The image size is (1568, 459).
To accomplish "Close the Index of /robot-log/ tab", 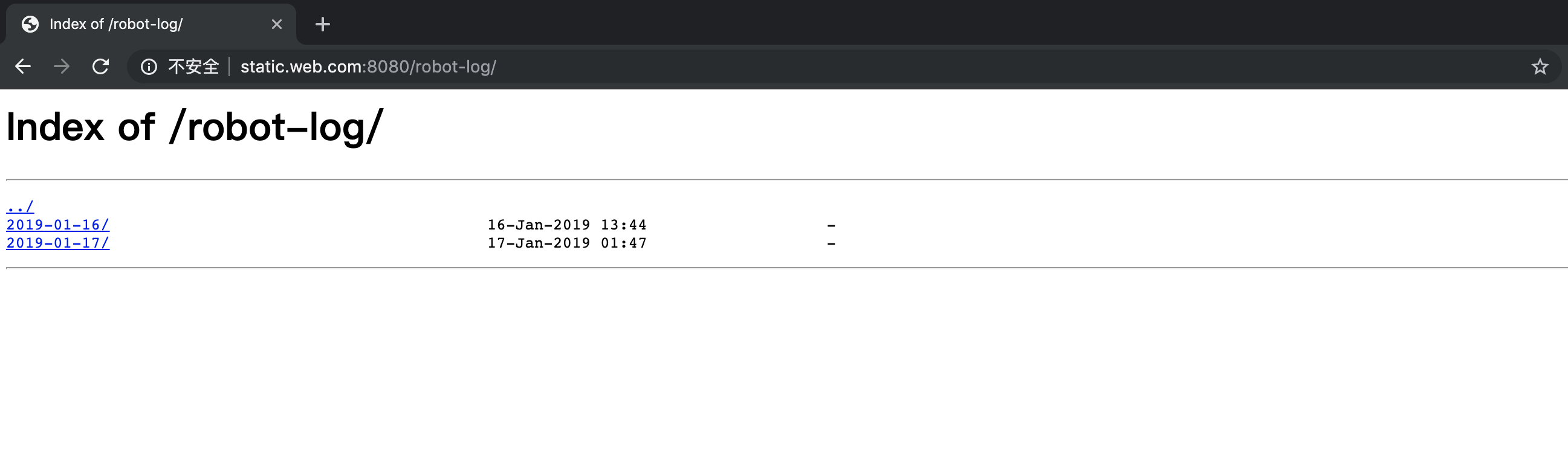I will [276, 24].
